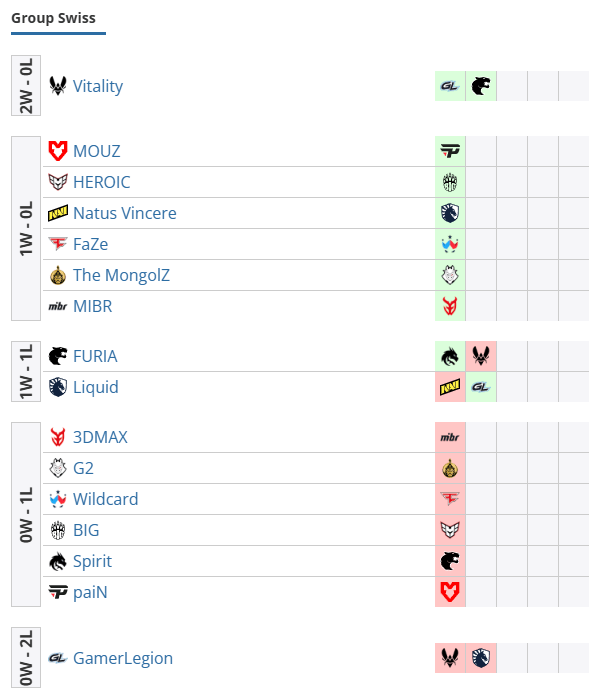Open the HEROIC team page link
The width and height of the screenshot is (610, 699).
point(102,182)
